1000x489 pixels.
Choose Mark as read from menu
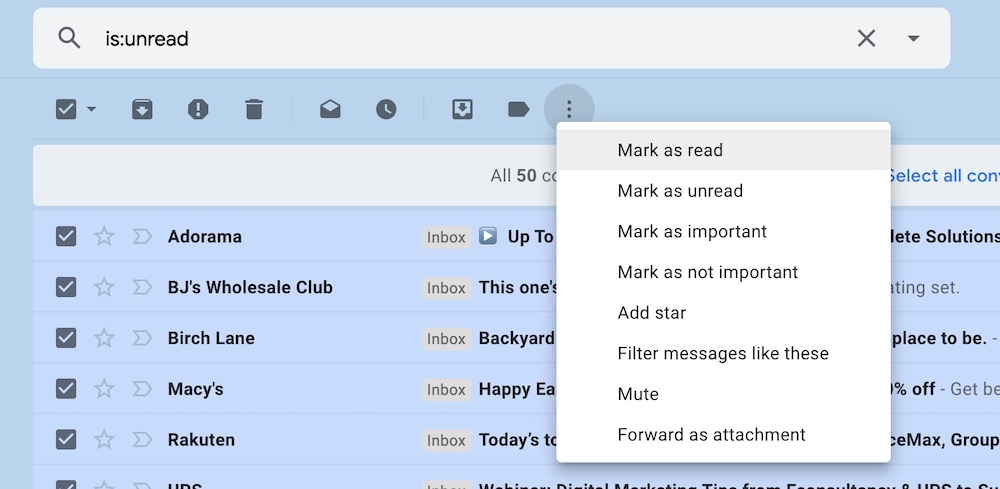coord(723,150)
